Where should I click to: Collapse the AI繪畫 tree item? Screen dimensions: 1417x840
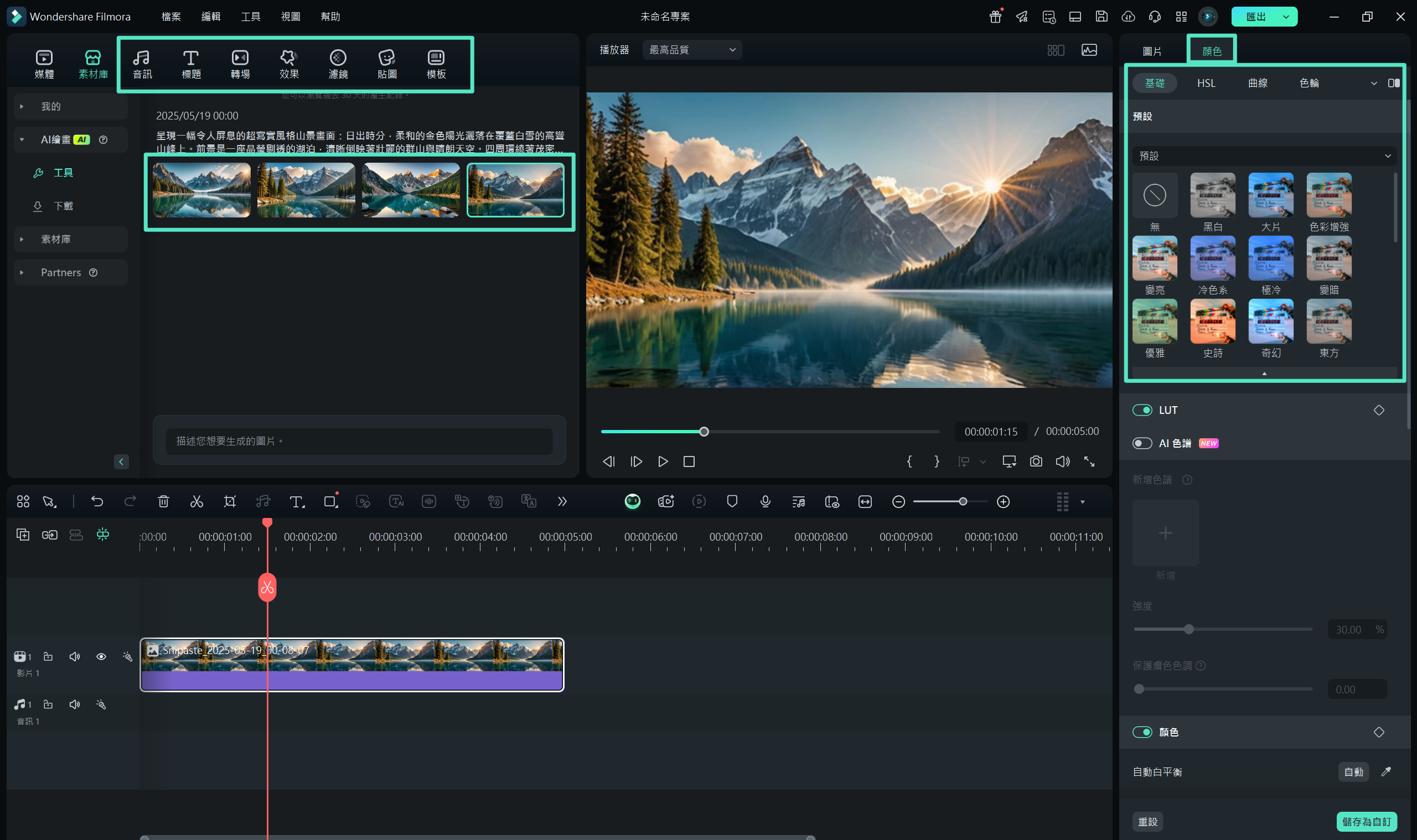point(22,139)
